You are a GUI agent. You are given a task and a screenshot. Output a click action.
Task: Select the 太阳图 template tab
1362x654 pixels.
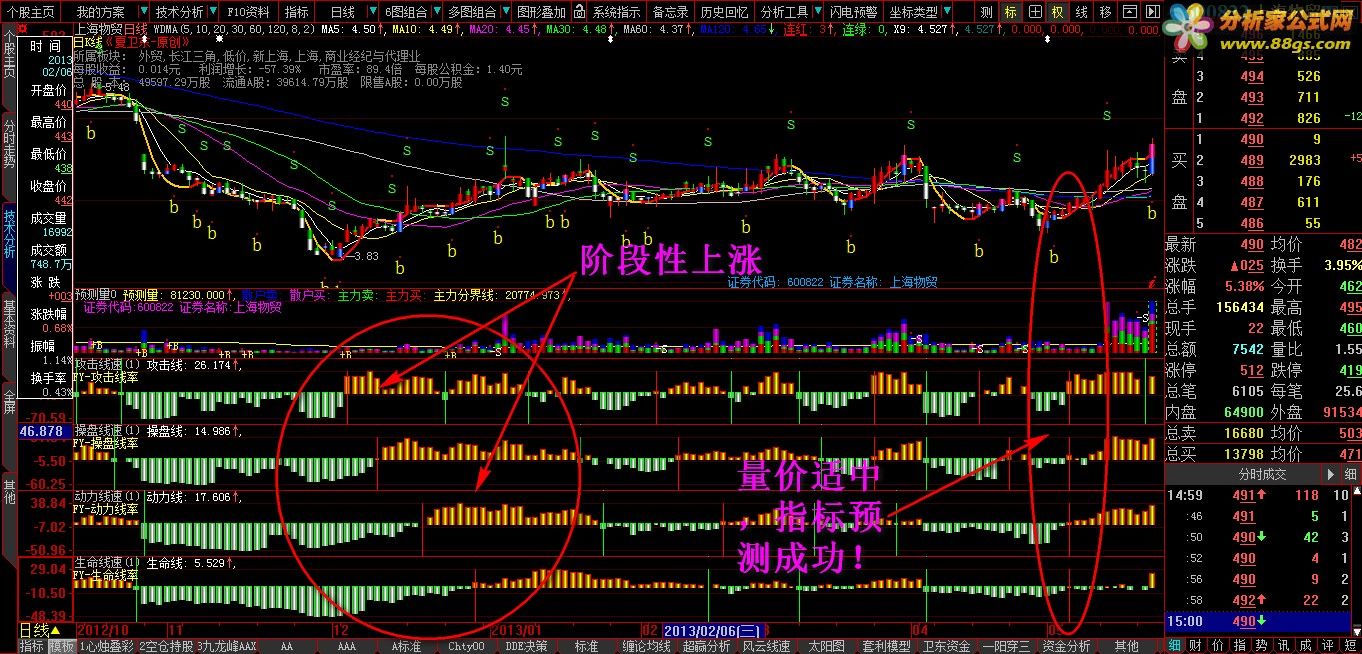pyautogui.click(x=826, y=646)
